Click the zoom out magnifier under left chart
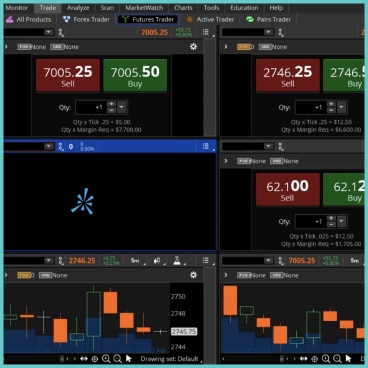 pyautogui.click(x=117, y=359)
